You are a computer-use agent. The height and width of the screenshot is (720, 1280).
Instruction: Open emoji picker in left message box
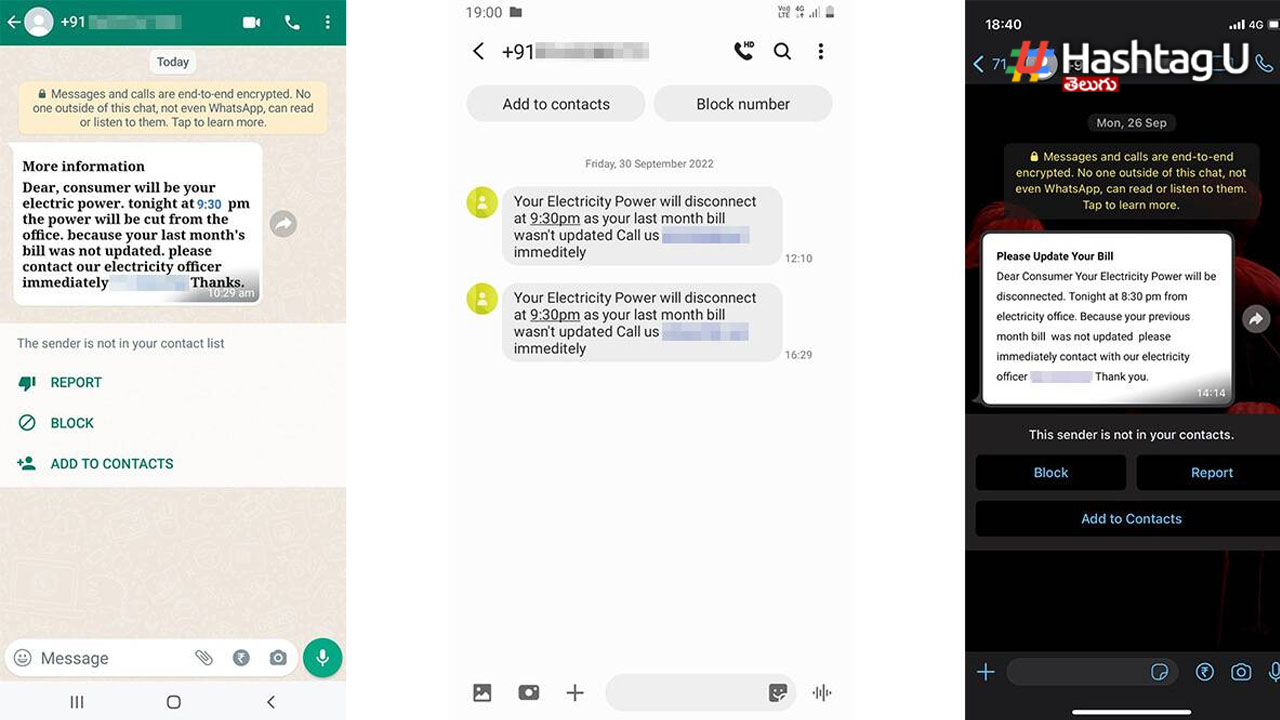[x=22, y=658]
